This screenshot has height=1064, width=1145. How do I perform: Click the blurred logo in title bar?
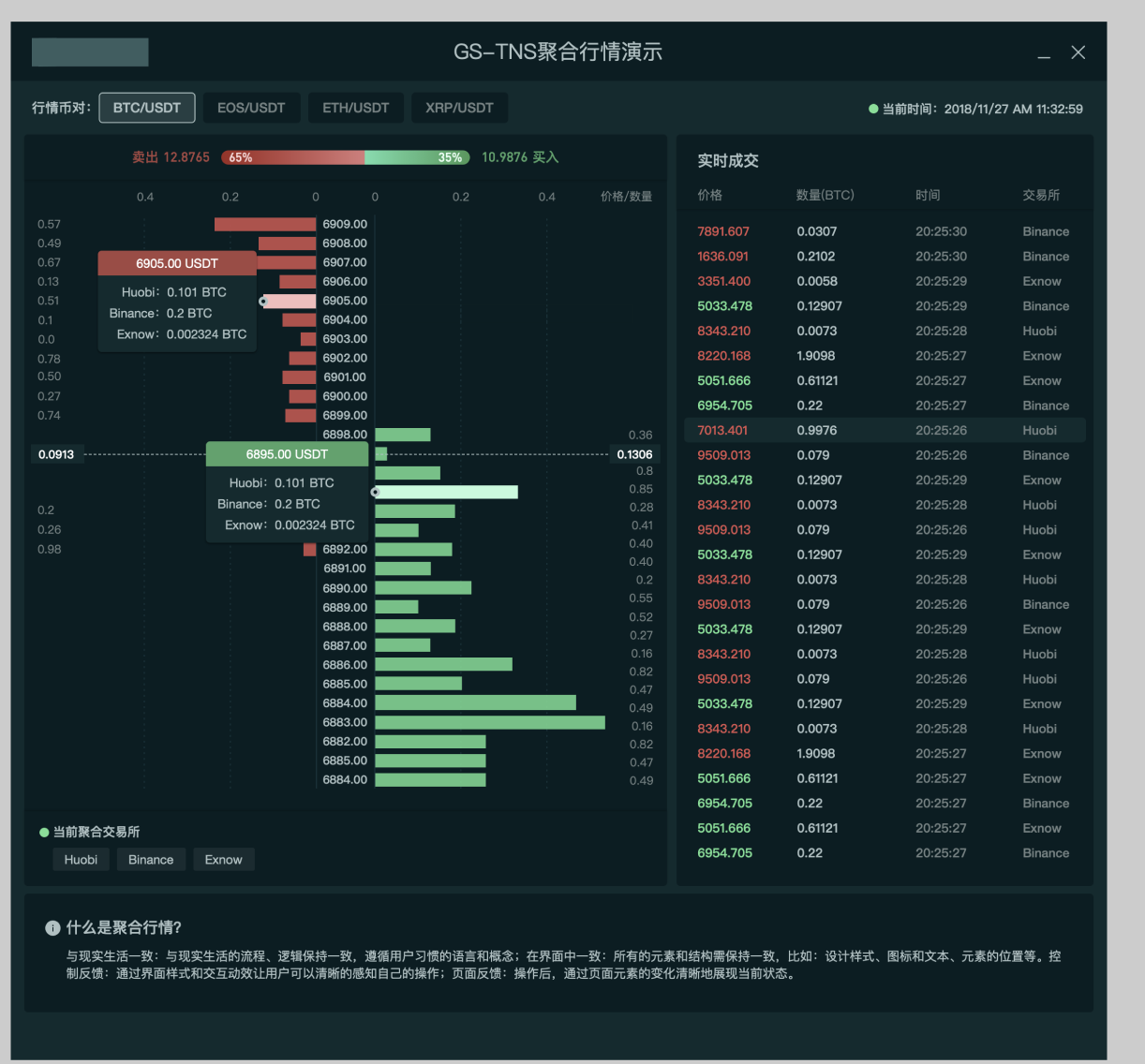point(90,52)
